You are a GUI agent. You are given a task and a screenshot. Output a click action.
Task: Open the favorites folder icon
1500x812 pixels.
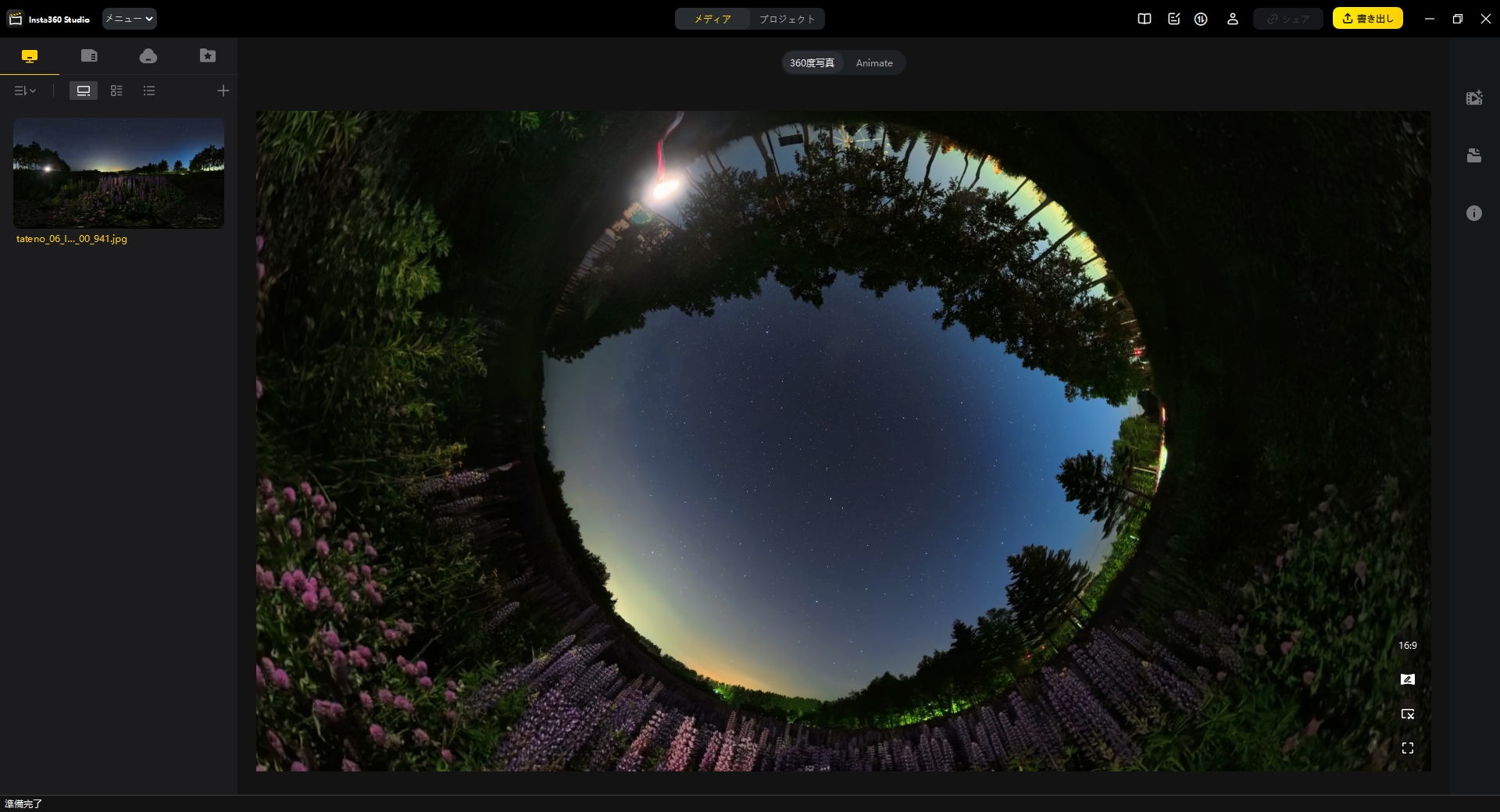[206, 55]
